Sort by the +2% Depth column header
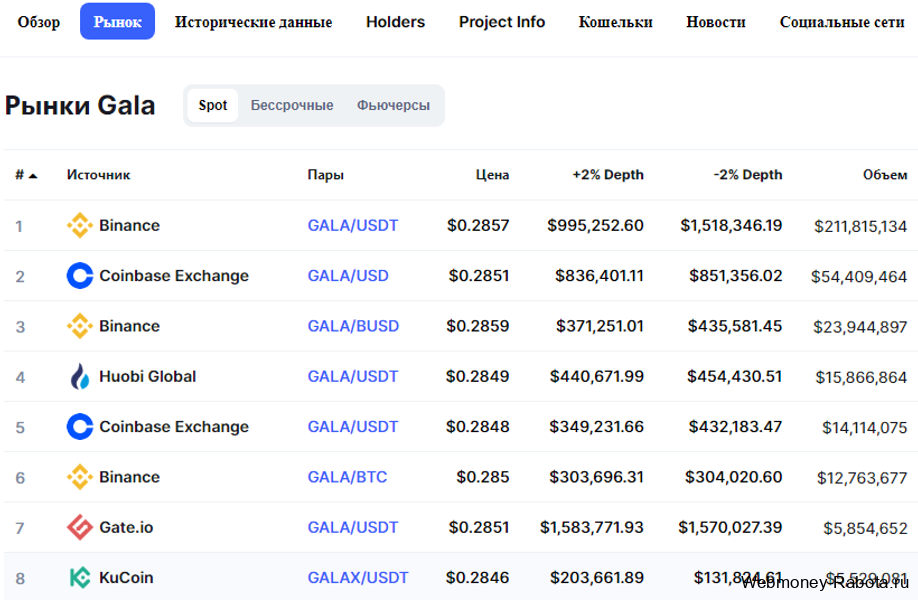 (608, 175)
